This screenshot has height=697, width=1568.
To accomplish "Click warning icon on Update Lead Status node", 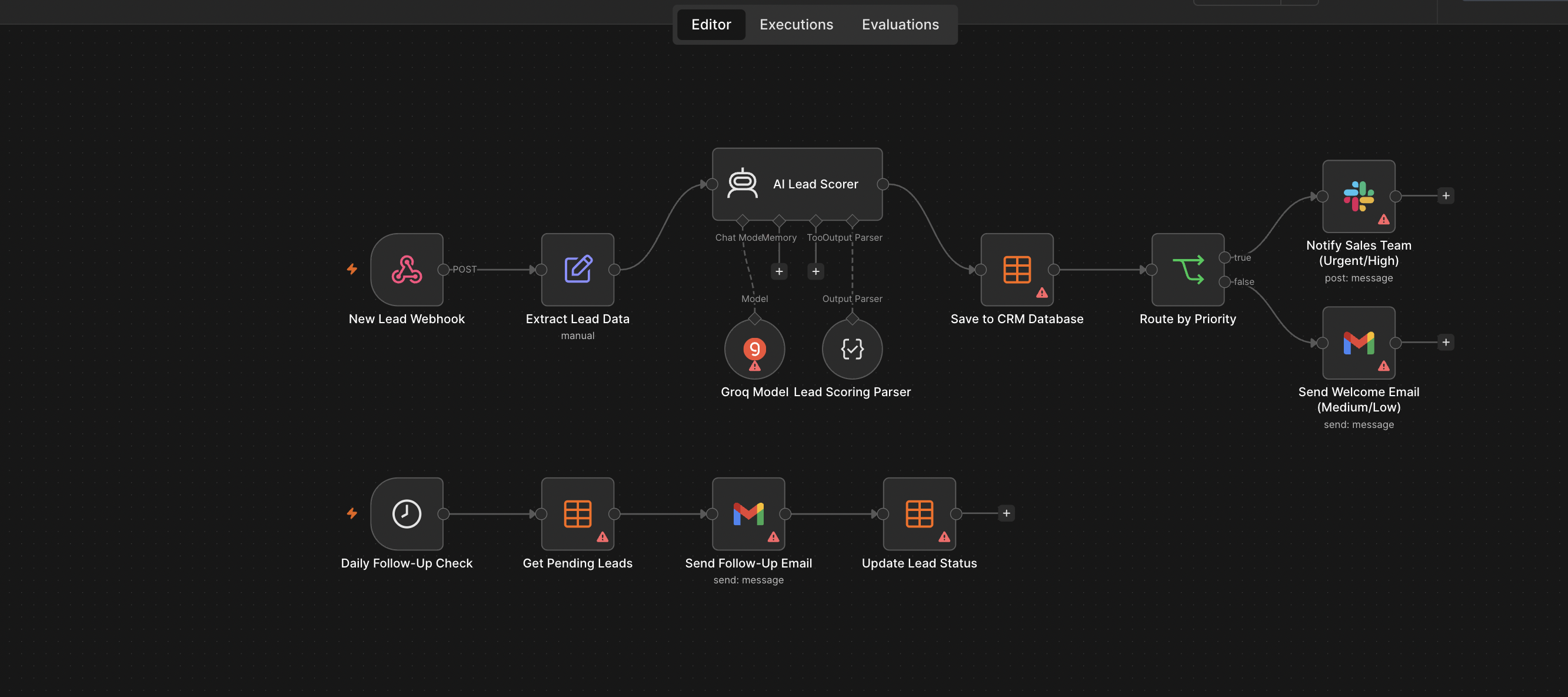I will coord(945,537).
